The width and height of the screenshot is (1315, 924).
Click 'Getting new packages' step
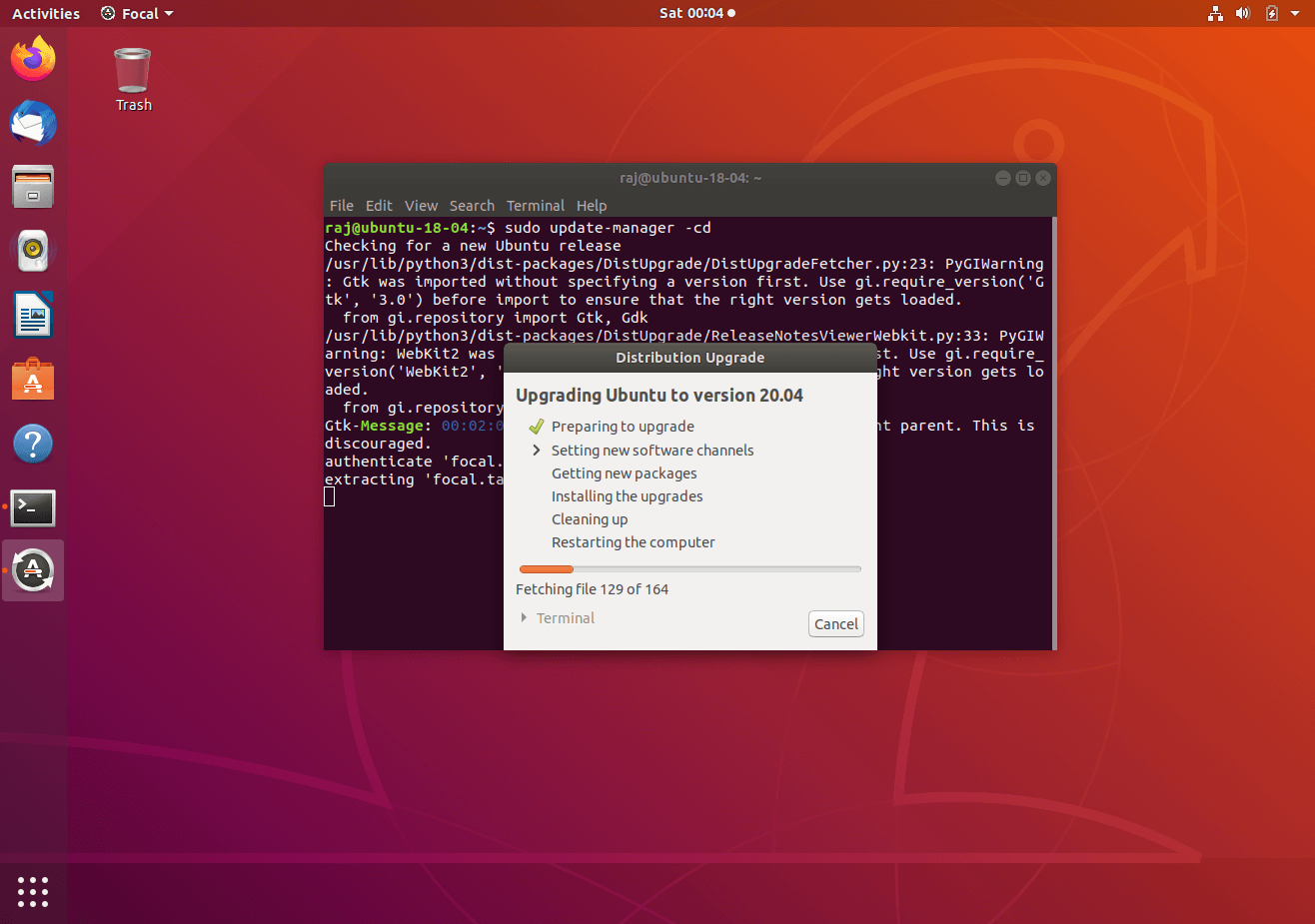click(625, 473)
